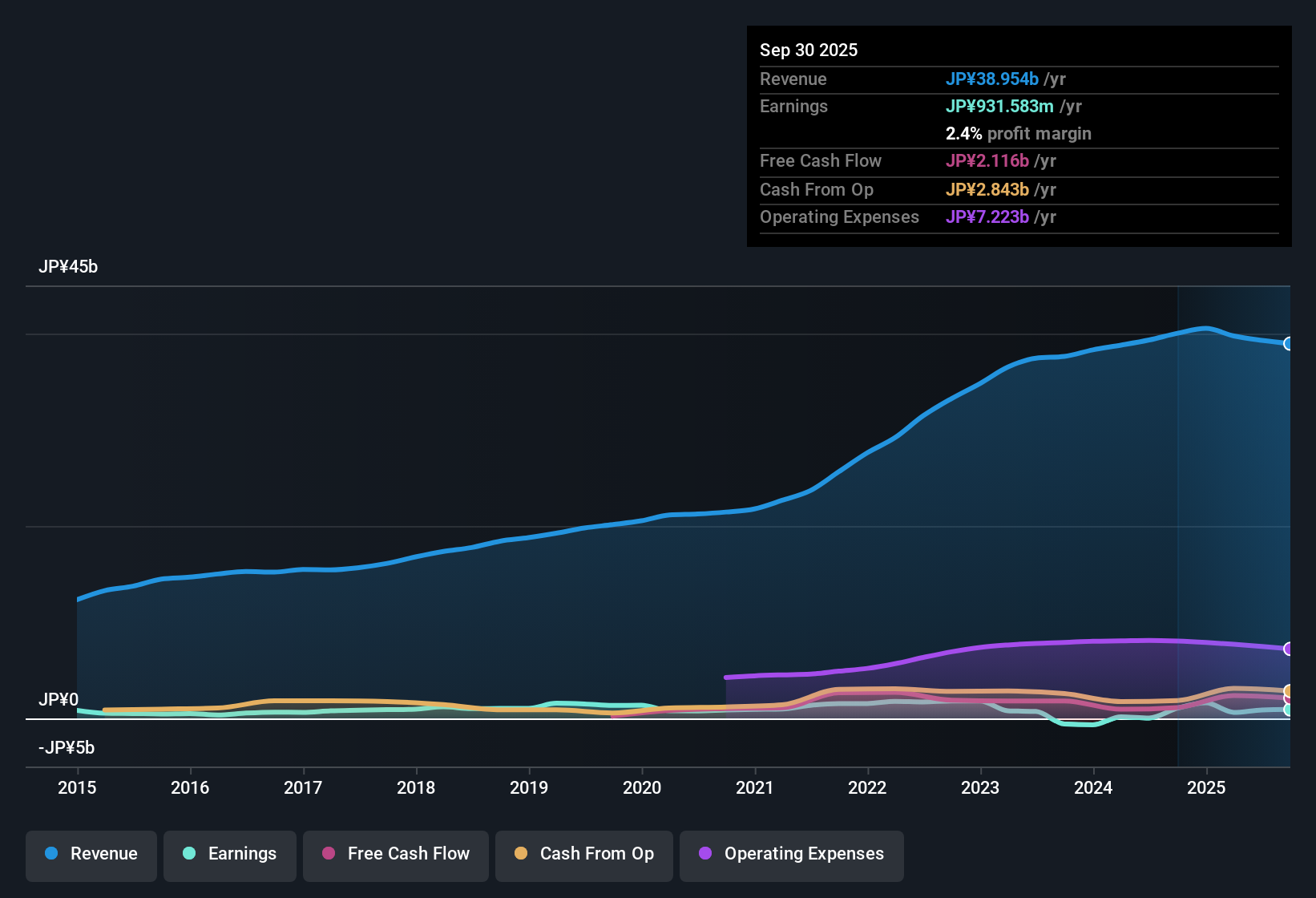Click the teal Earnings legend dot
1316x898 pixels.
coord(189,854)
